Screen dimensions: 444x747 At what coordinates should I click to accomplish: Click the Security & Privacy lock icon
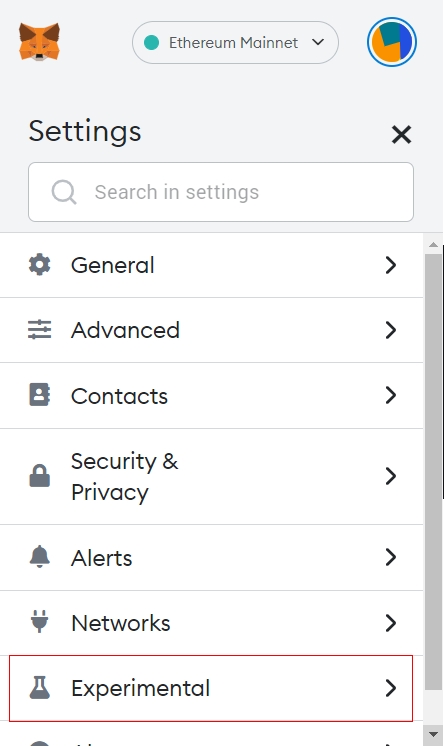tap(40, 475)
